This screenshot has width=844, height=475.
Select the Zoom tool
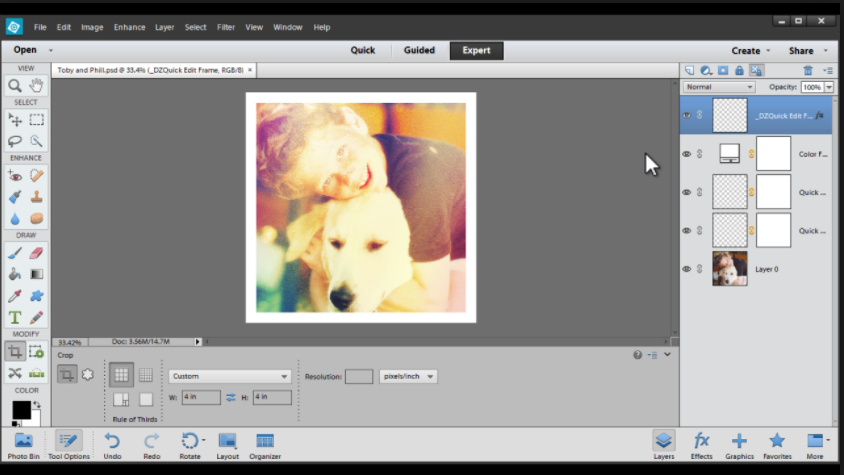(15, 86)
